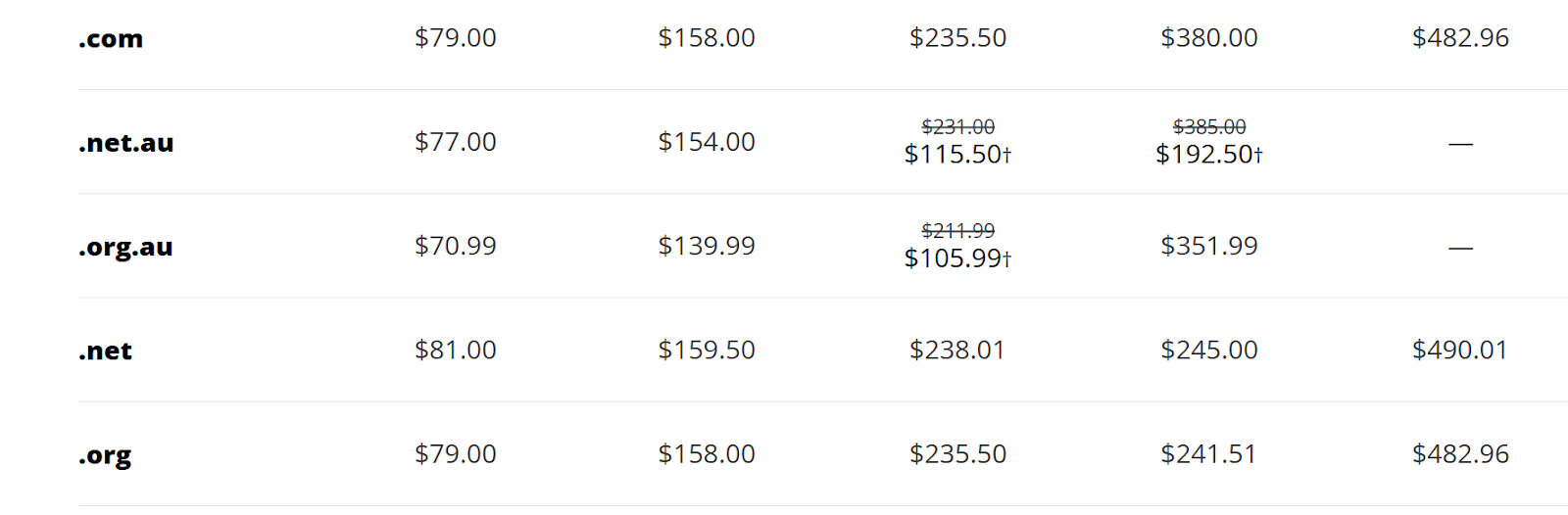Select the .net domain label
Screen dimensions: 1568x515
105,351
